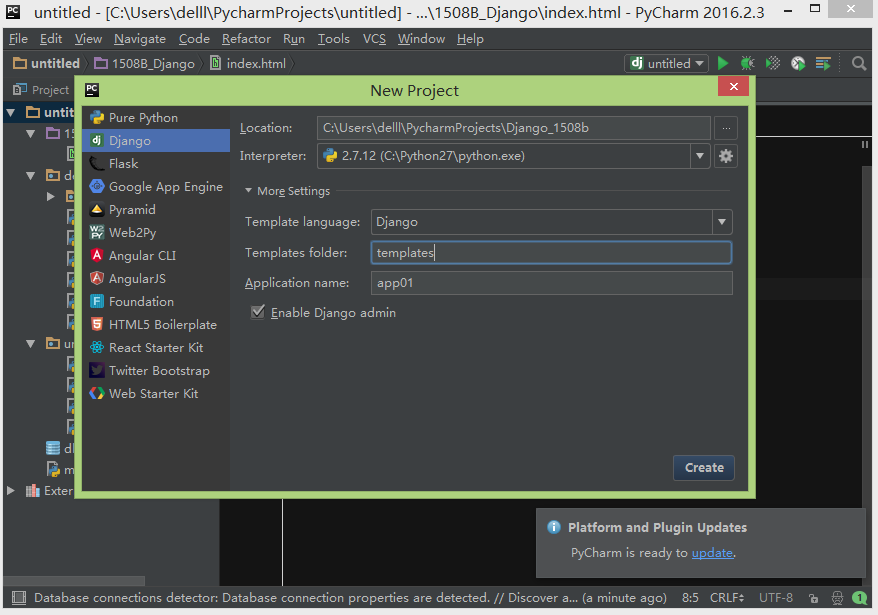Choose the Flask project type
This screenshot has width=878, height=615.
(156, 164)
